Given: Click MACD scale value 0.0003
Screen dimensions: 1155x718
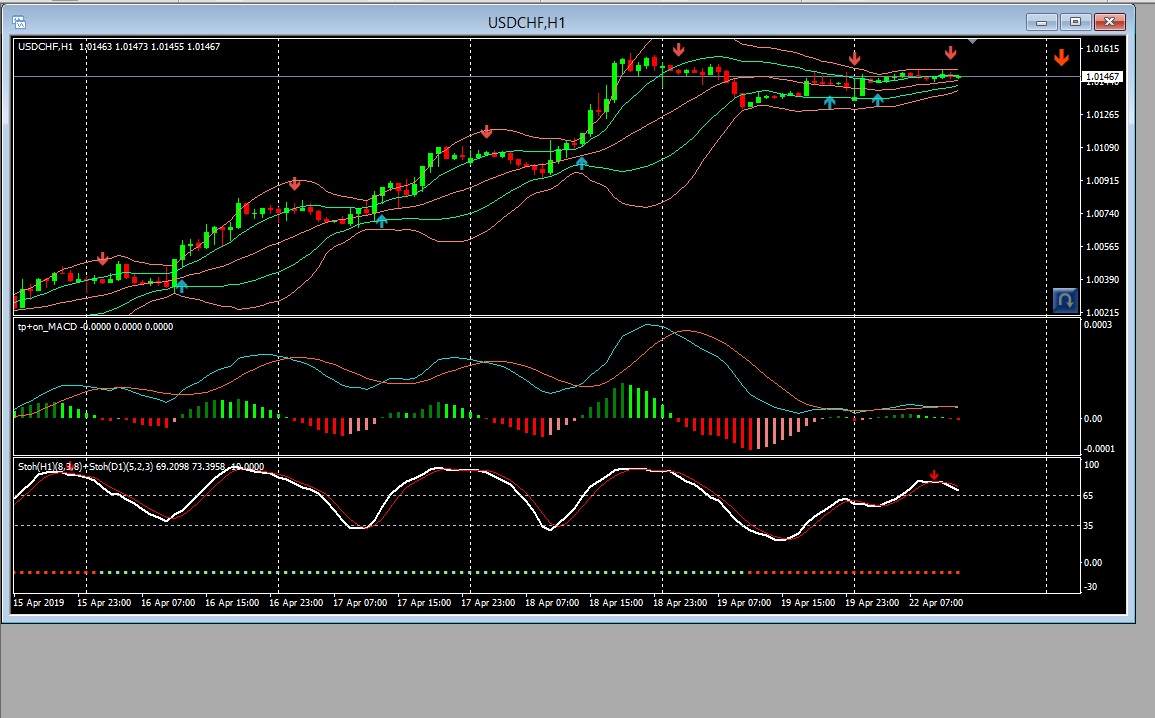Looking at the screenshot, I should (x=1098, y=325).
